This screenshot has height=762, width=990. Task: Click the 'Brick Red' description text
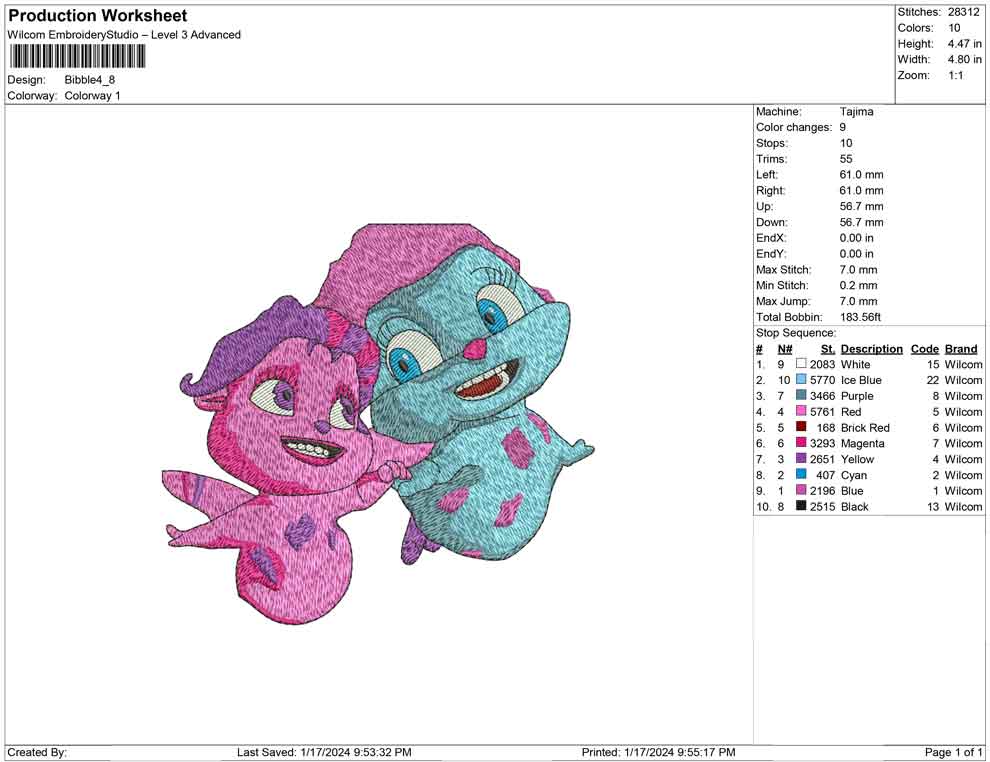[x=865, y=427]
